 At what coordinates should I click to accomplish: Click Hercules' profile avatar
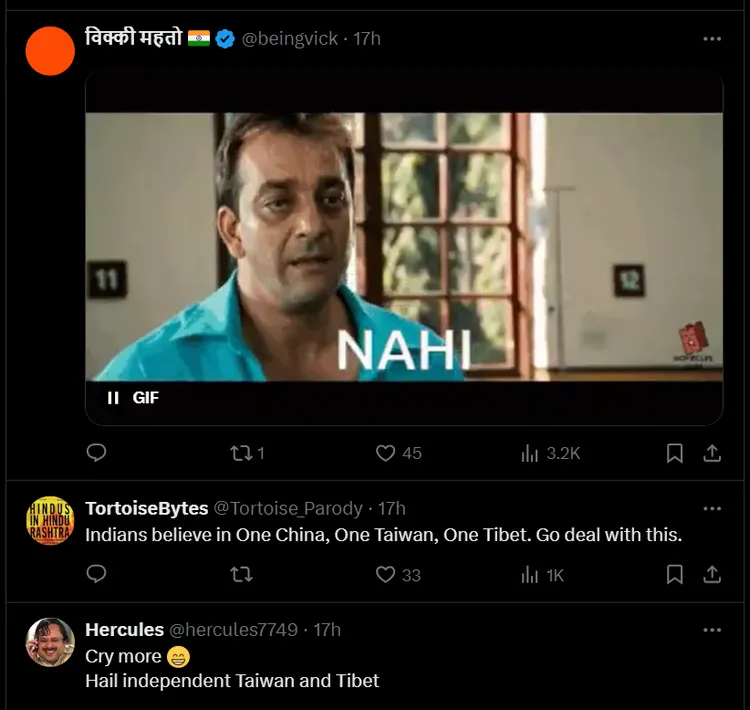50,643
